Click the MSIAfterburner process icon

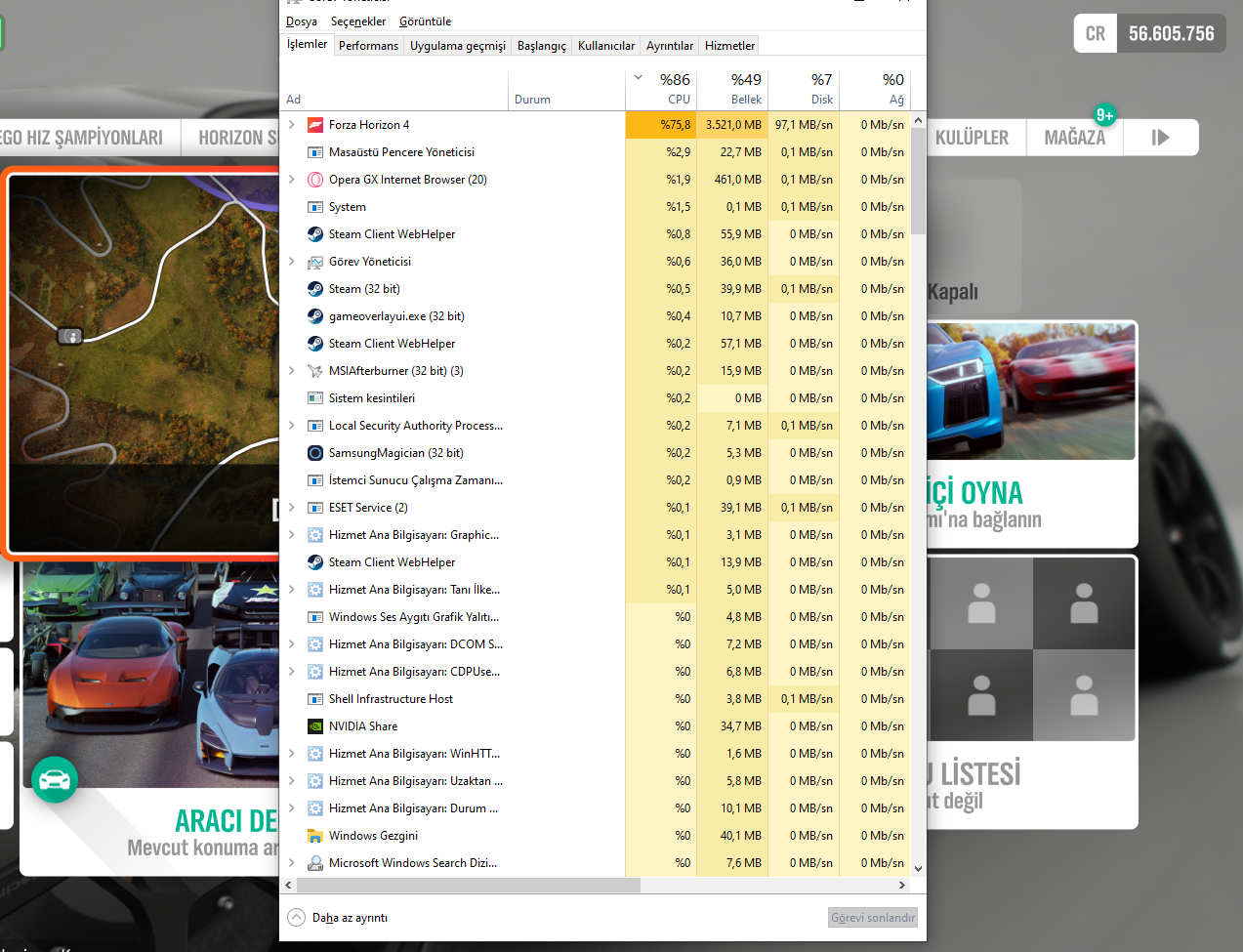click(315, 371)
